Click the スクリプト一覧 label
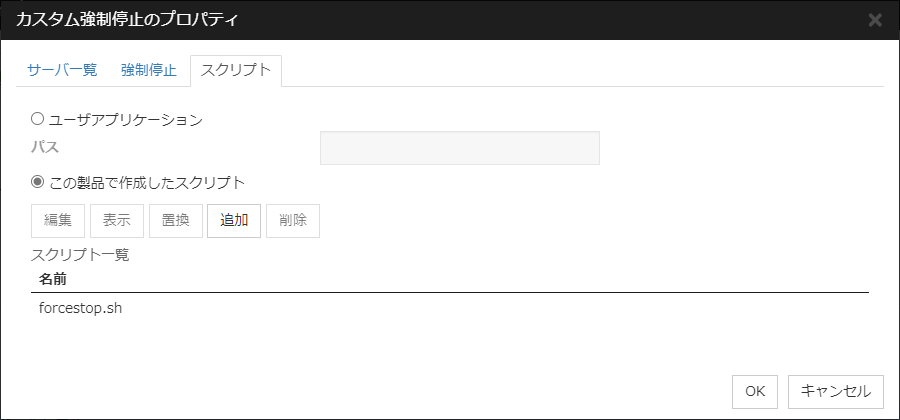Screen dimensions: 900x420 tap(80, 254)
